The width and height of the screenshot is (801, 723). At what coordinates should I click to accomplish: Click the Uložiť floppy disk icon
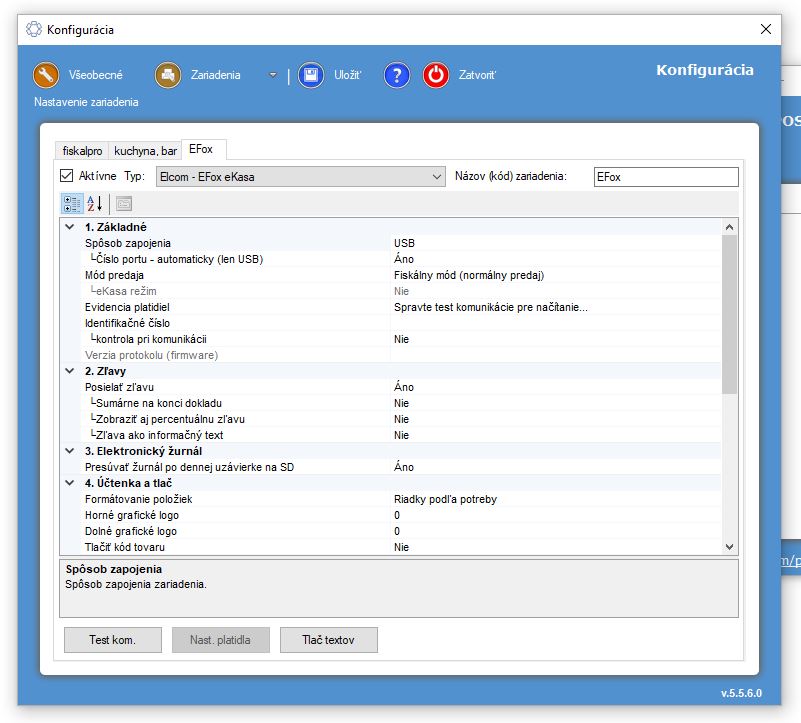tap(311, 75)
